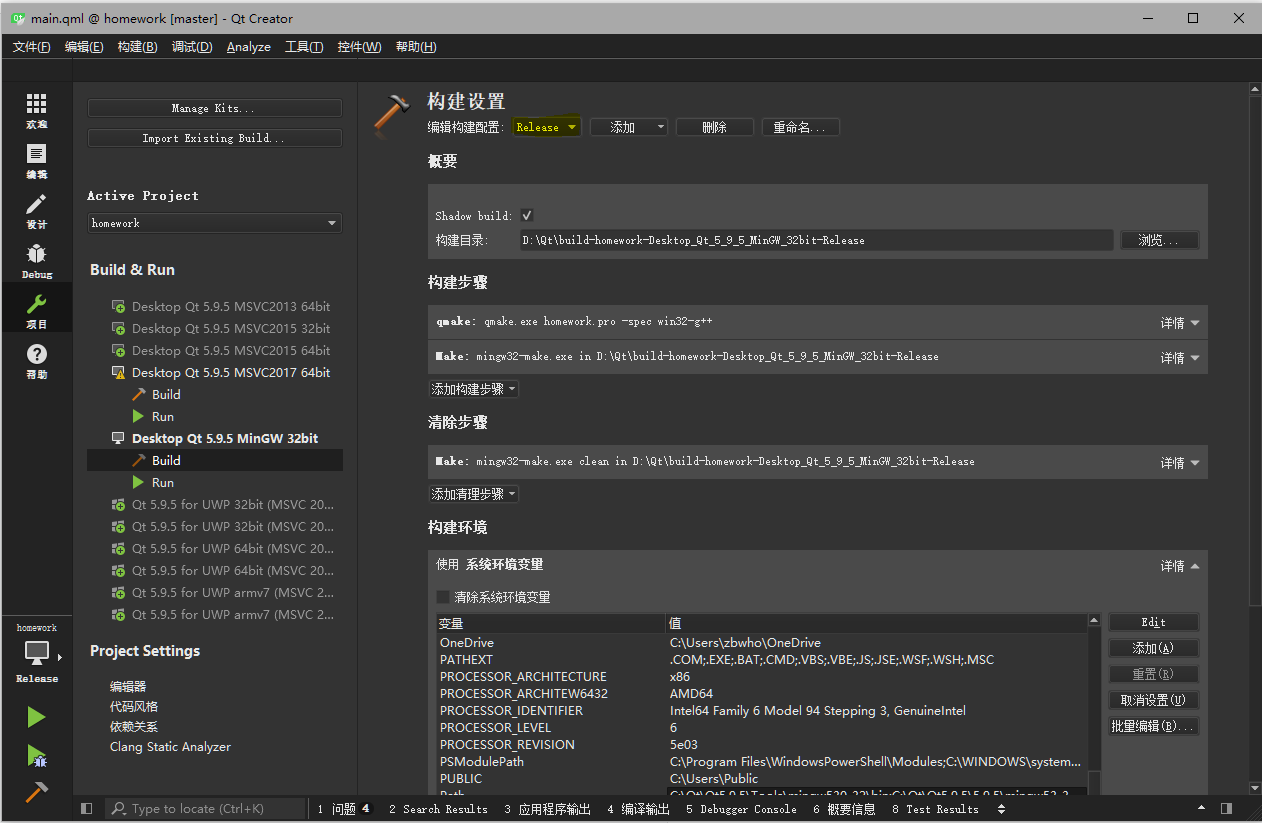The height and width of the screenshot is (823, 1262).
Task: Expand clean step details (详情)
Action: click(x=1180, y=463)
